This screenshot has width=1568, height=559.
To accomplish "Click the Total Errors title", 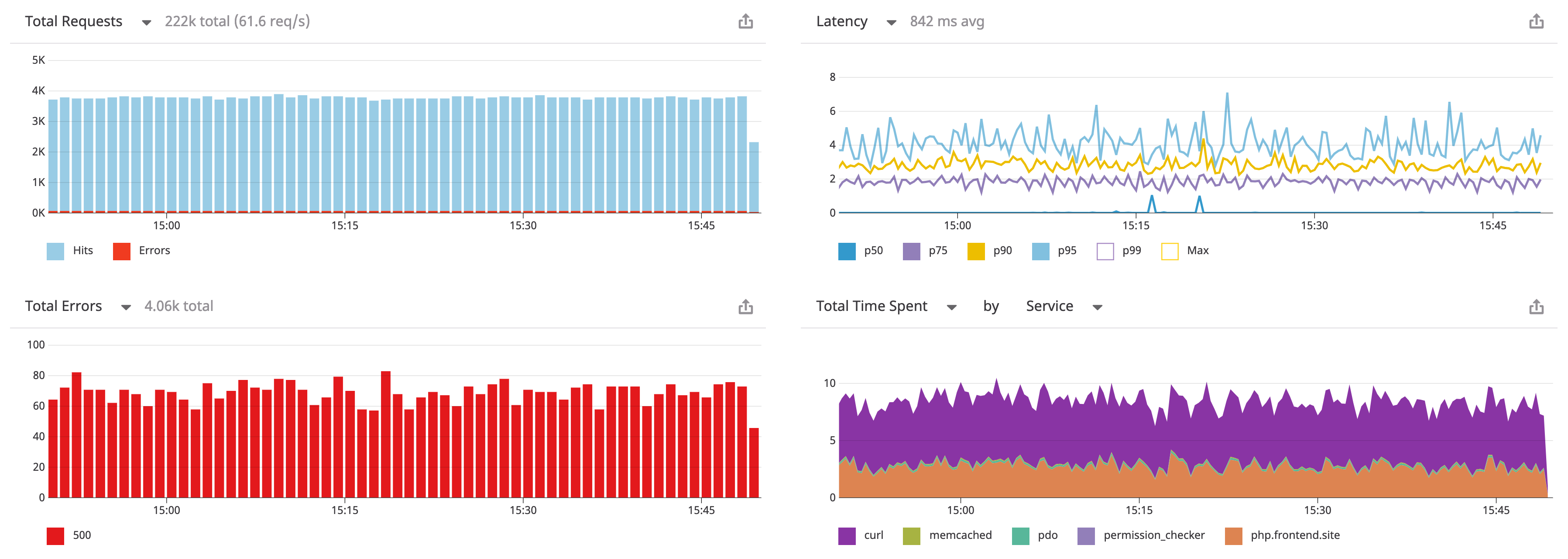I will click(64, 306).
